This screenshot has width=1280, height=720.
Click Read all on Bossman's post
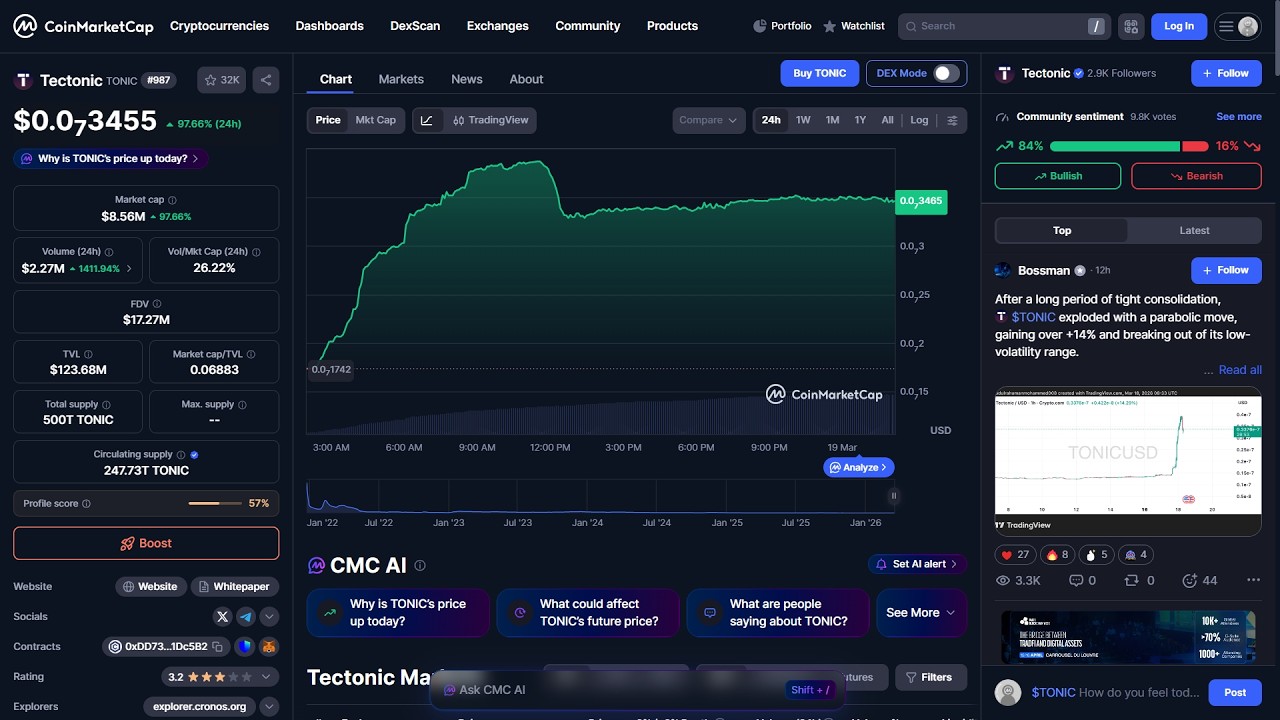(x=1240, y=370)
